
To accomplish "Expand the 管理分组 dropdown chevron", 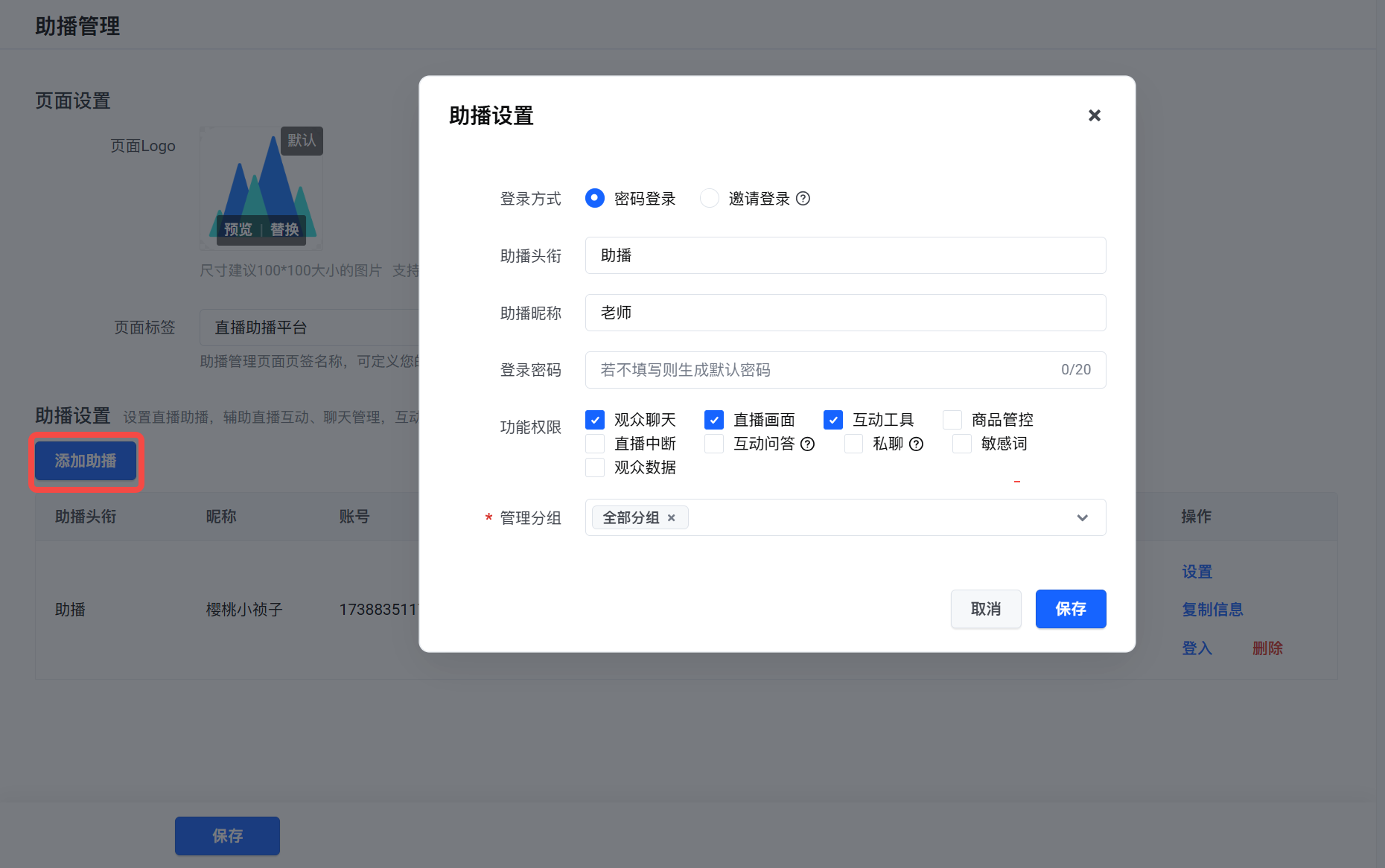I will click(1082, 518).
